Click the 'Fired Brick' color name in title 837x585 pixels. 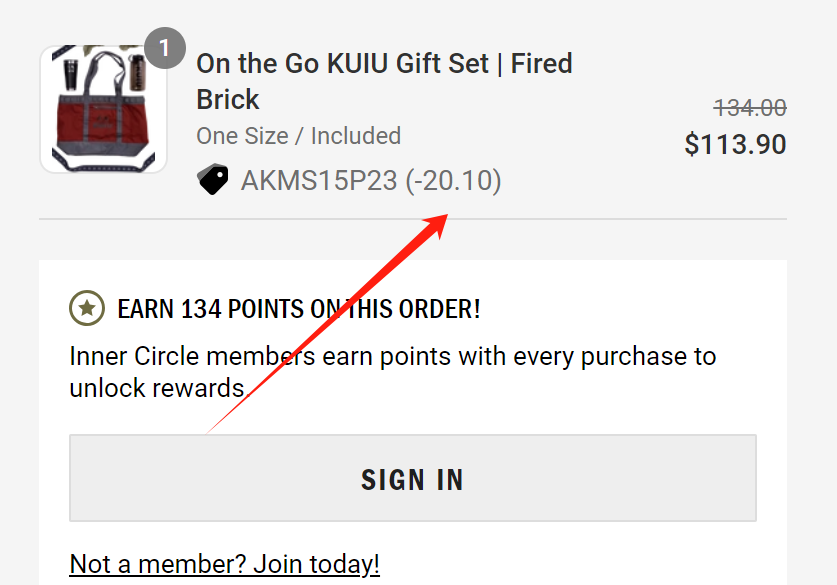[540, 64]
